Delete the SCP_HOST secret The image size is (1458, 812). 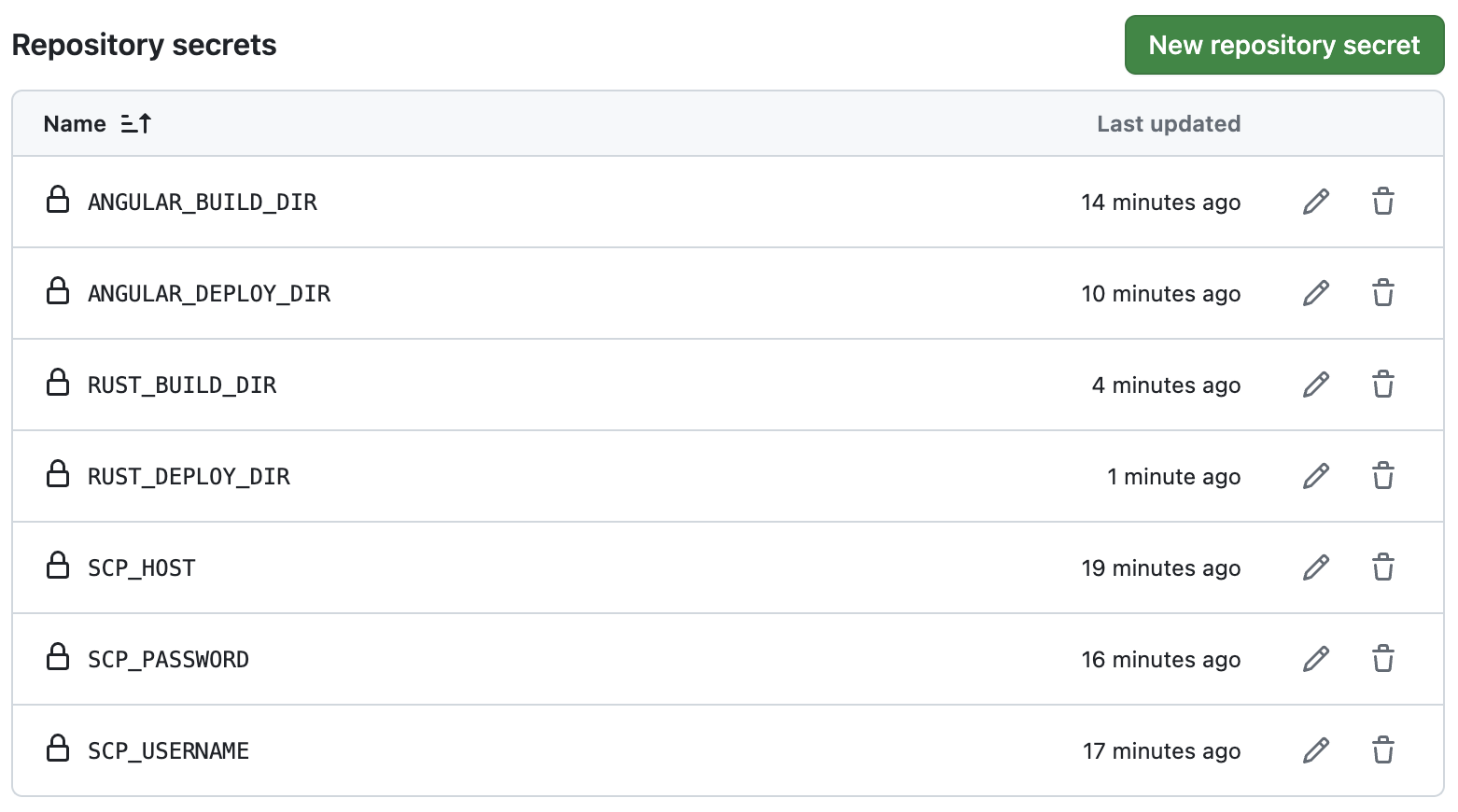click(1382, 567)
